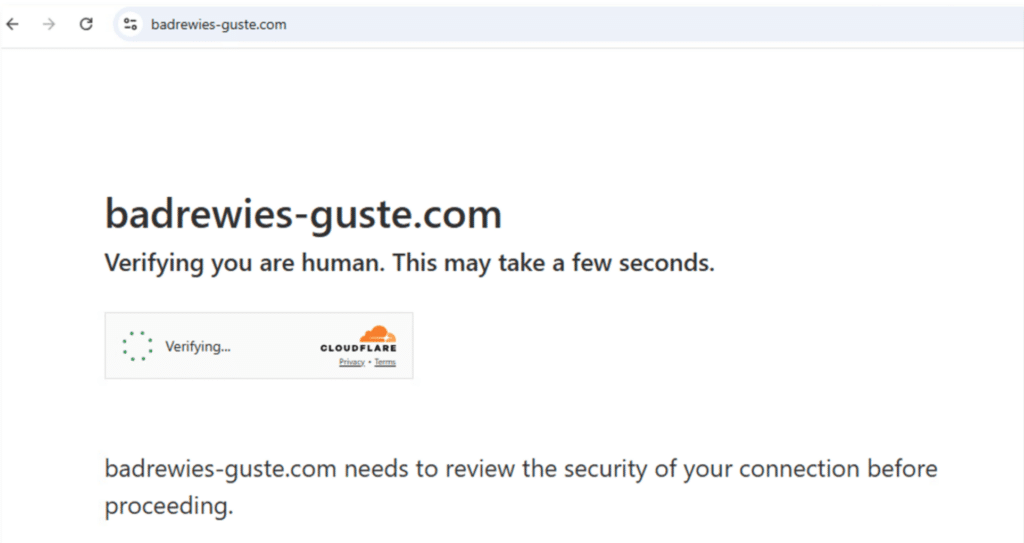This screenshot has height=543, width=1024.
Task: Click the green loading spinner in Cloudflare widget
Action: [x=137, y=346]
